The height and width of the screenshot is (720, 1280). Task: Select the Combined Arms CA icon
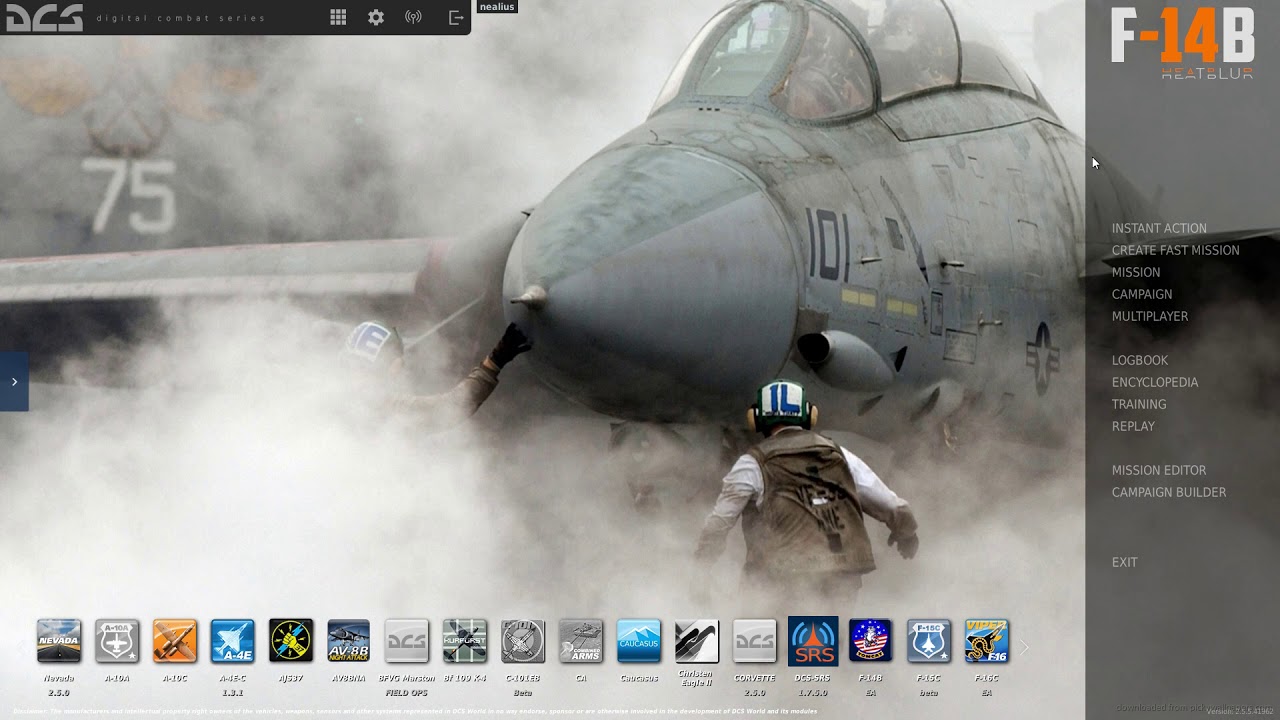pyautogui.click(x=581, y=641)
